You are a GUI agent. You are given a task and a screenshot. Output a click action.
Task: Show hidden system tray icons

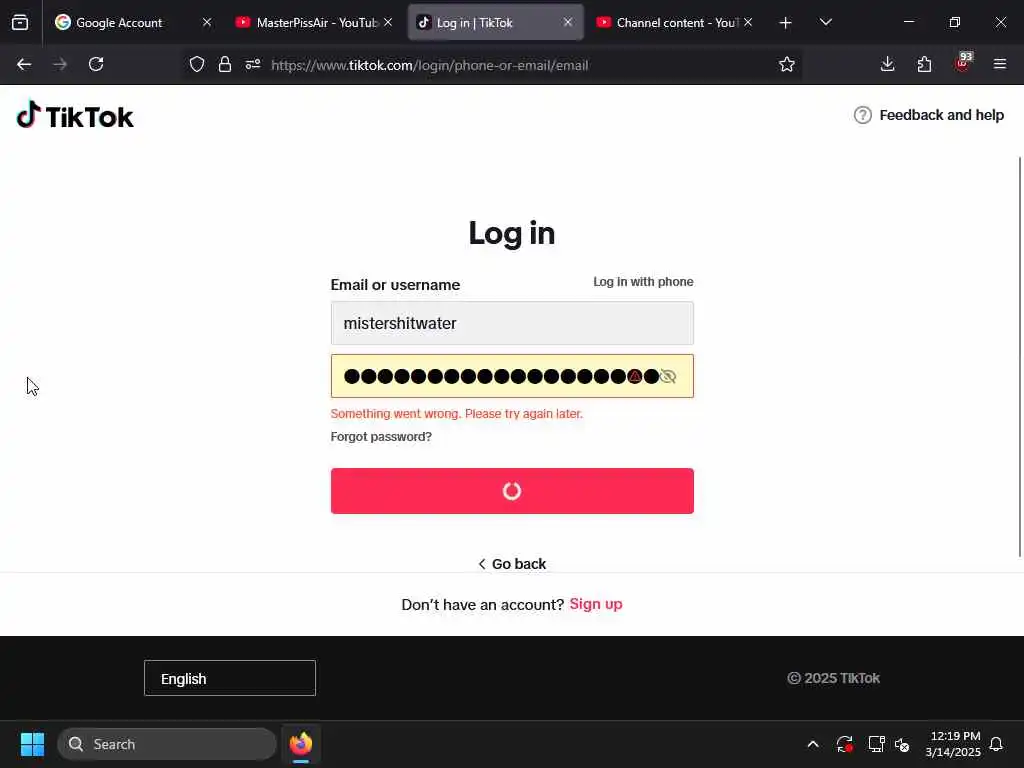(813, 744)
